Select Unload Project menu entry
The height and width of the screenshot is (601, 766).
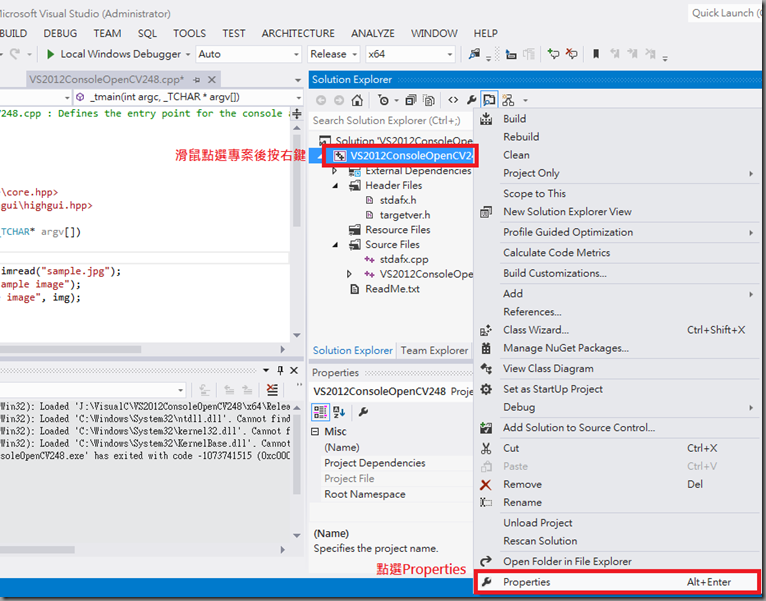(x=617, y=523)
